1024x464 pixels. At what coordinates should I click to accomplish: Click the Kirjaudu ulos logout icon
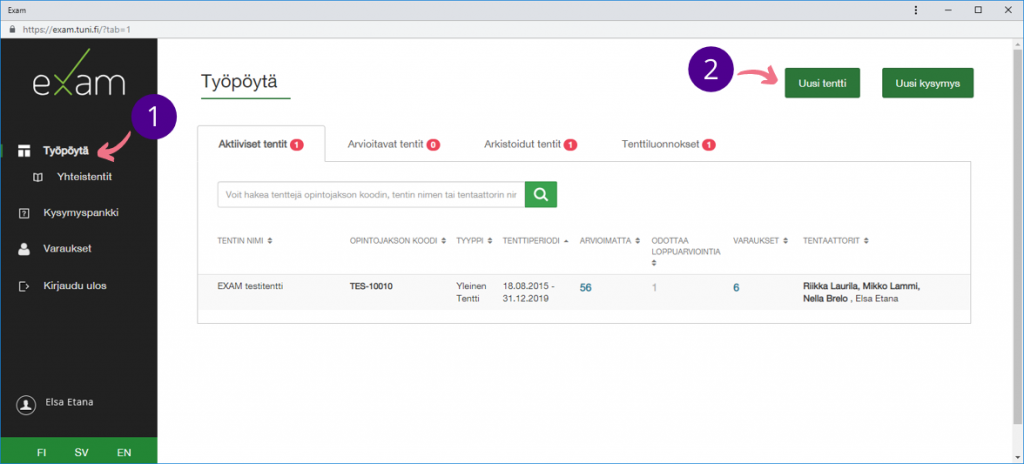point(24,285)
